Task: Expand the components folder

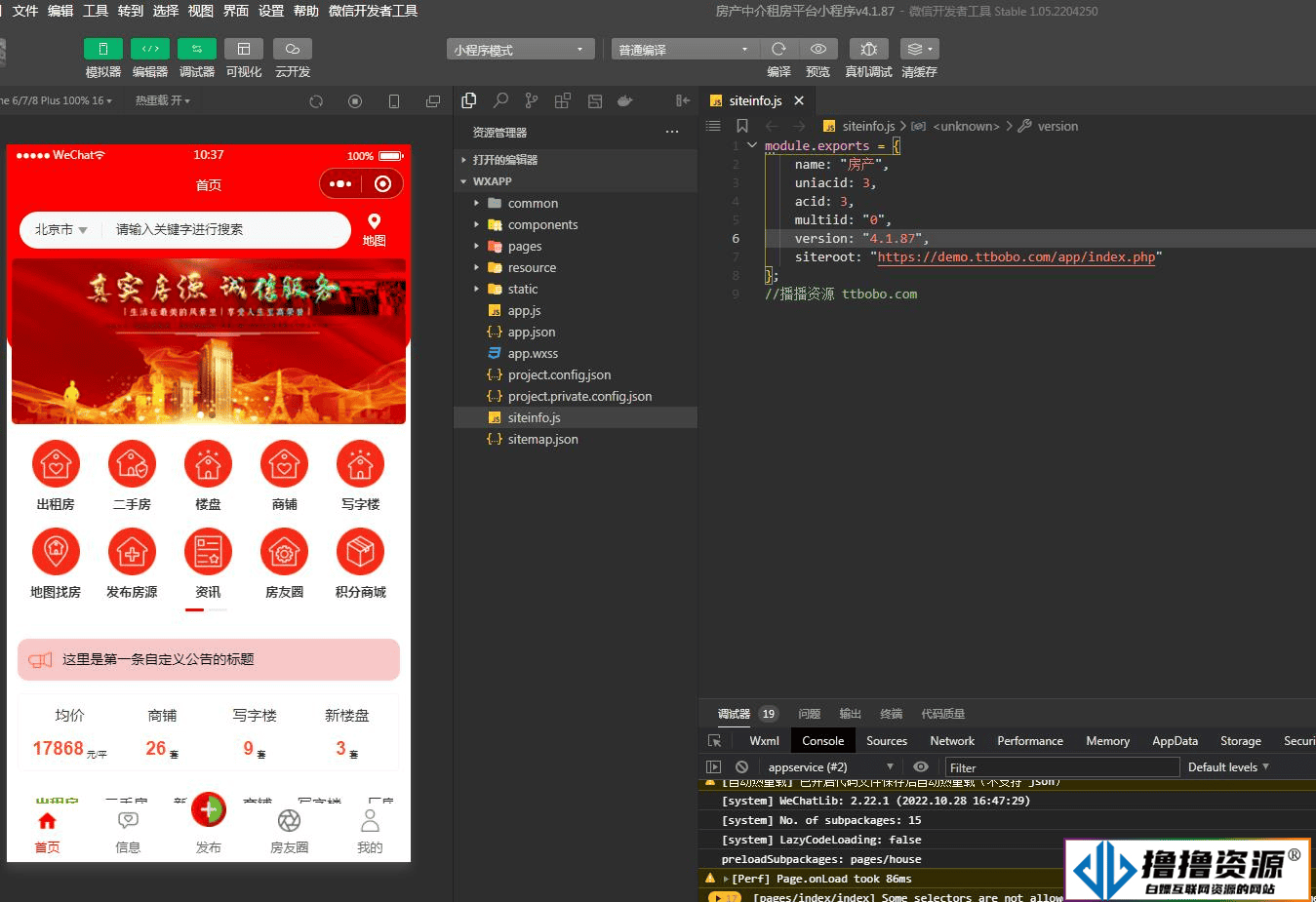Action: 577,224
